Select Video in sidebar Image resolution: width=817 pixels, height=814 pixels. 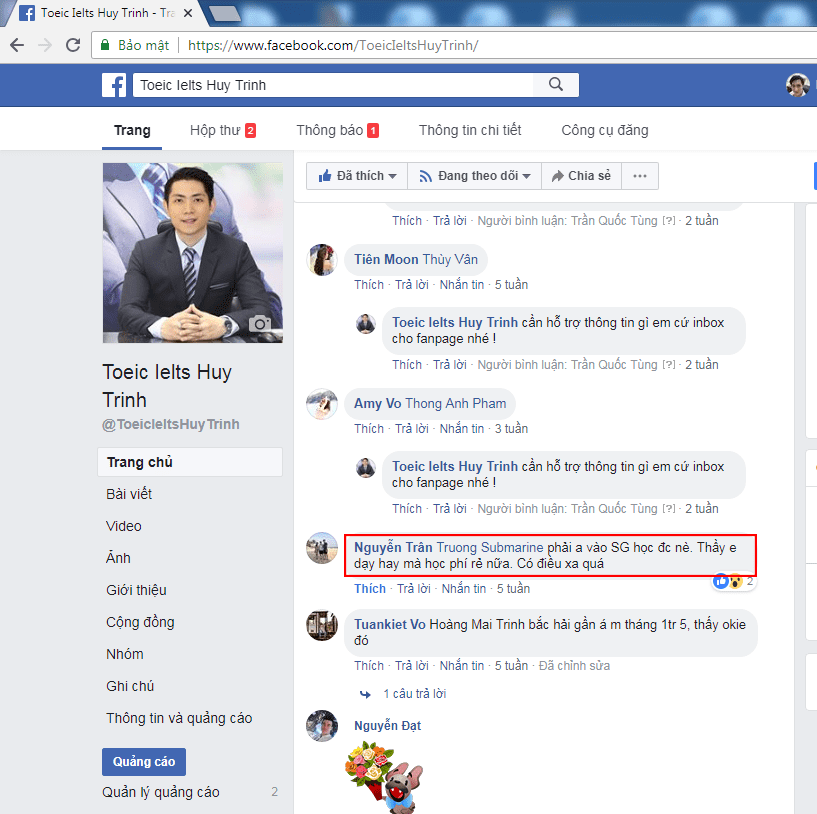click(123, 526)
